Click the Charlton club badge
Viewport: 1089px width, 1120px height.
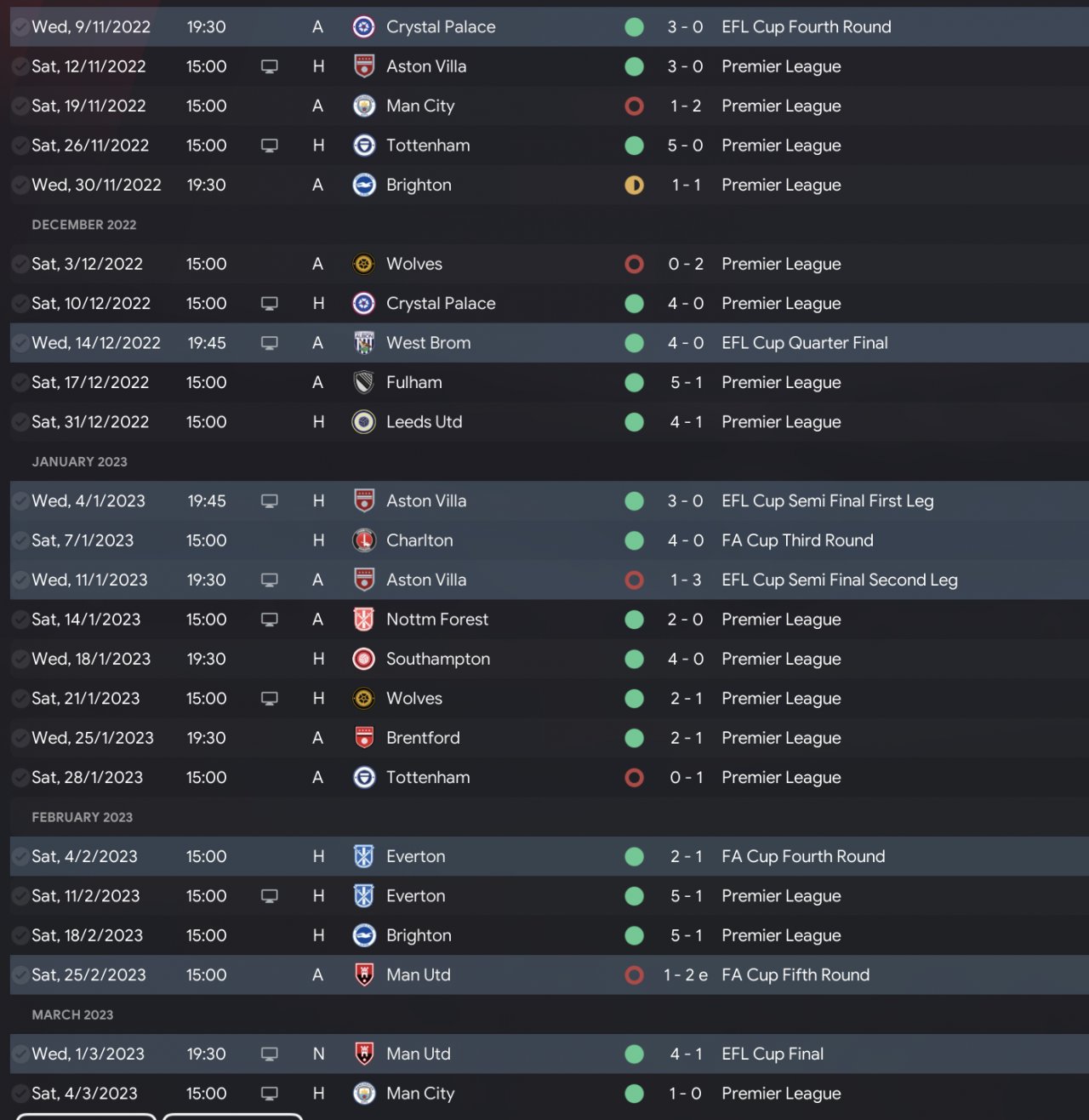[x=364, y=540]
